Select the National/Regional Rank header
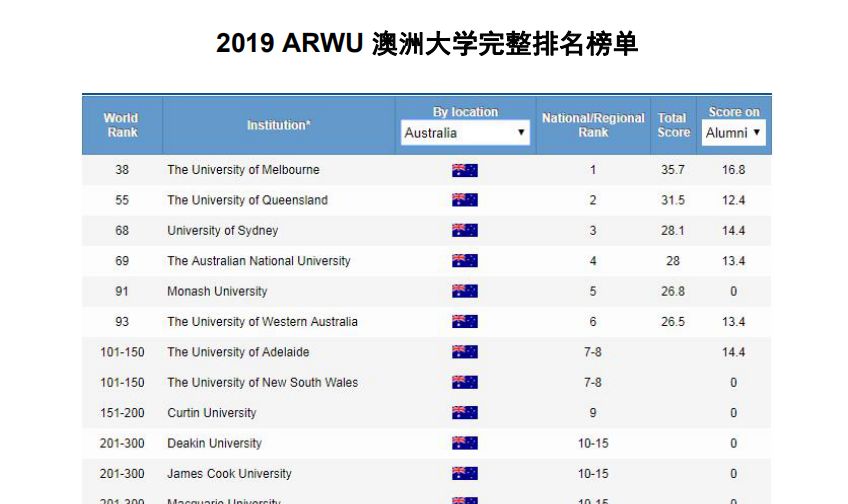 point(593,125)
